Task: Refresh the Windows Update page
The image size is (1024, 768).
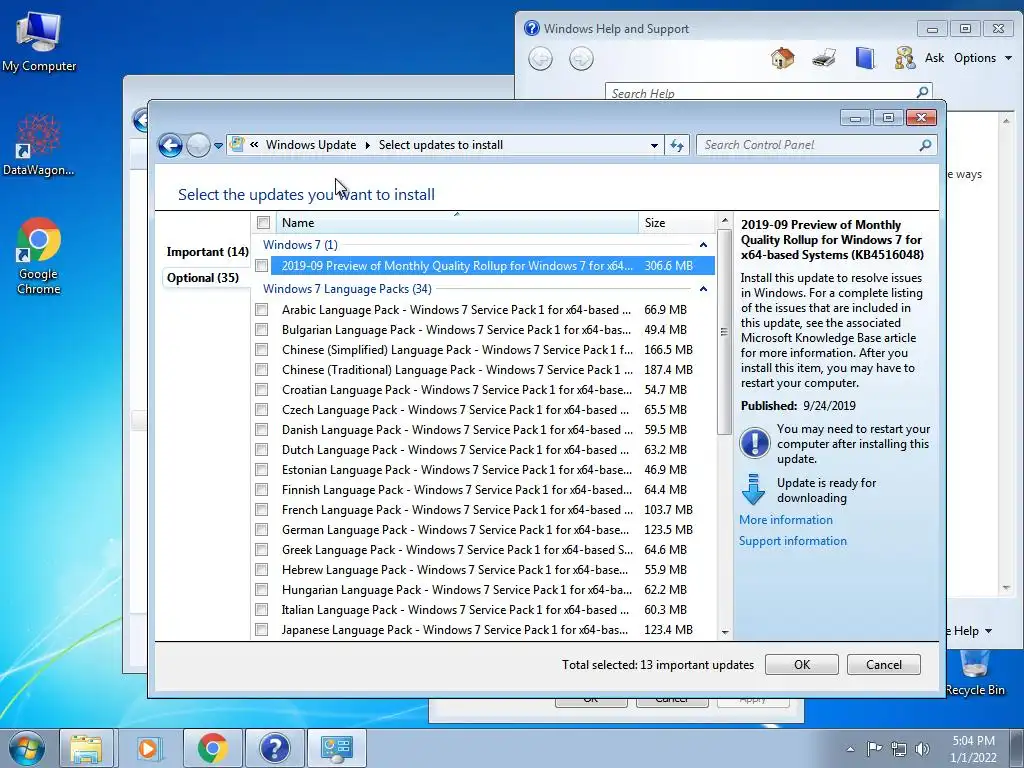Action: (x=677, y=146)
